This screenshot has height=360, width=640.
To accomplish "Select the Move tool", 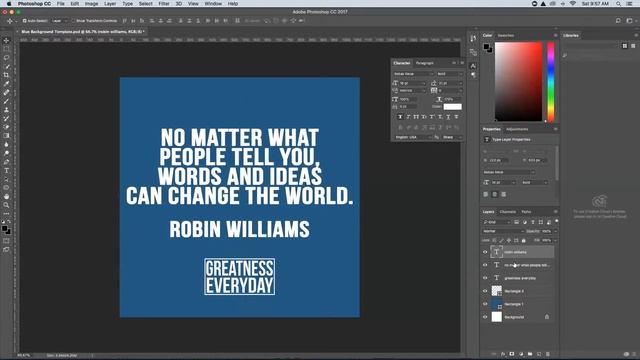I will point(6,40).
